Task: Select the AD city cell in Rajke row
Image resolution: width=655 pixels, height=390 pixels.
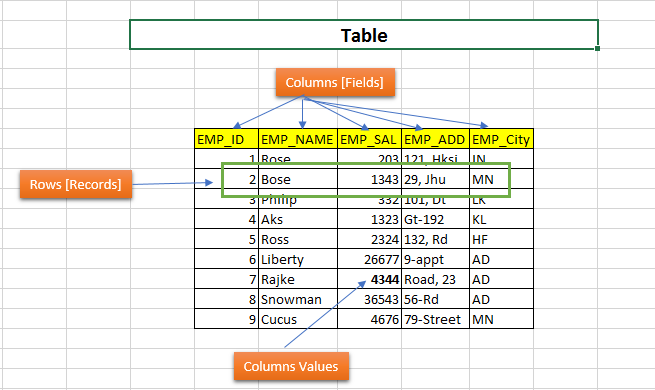Action: [x=501, y=279]
